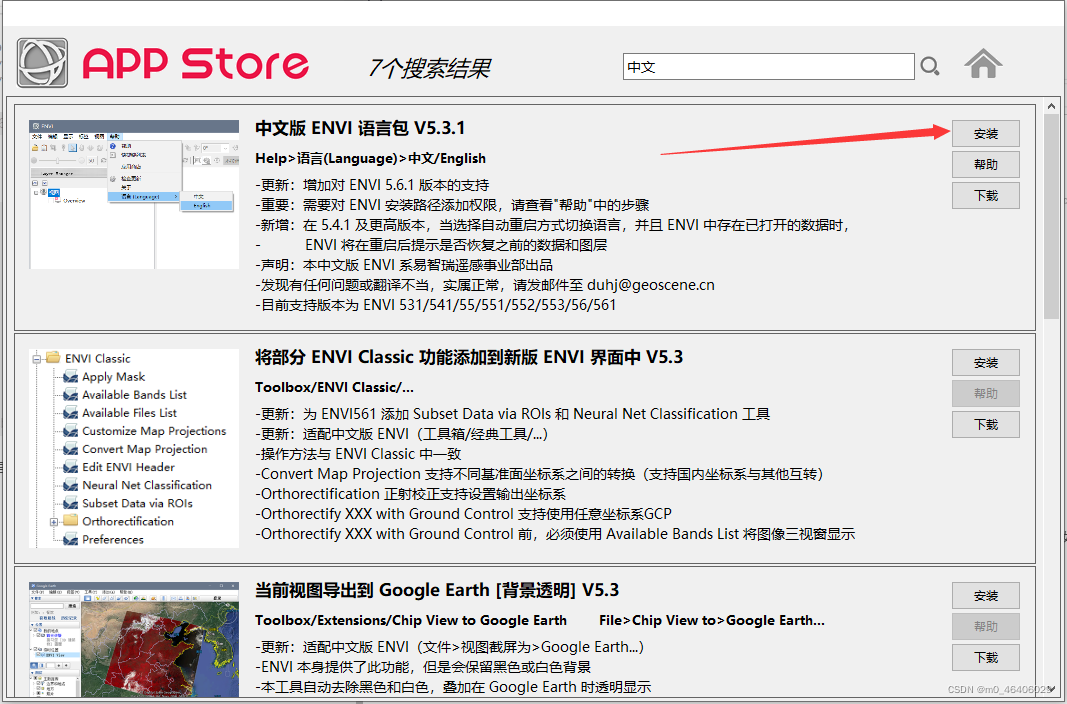This screenshot has width=1067, height=704.
Task: Open the 中文版 ENVI 语言包 preview thumbnail
Action: click(134, 195)
